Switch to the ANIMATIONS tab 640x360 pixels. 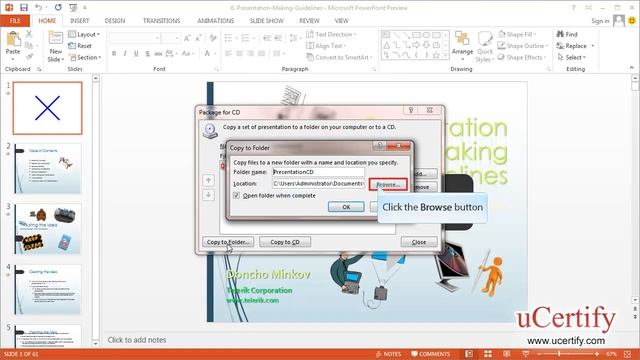[216, 20]
